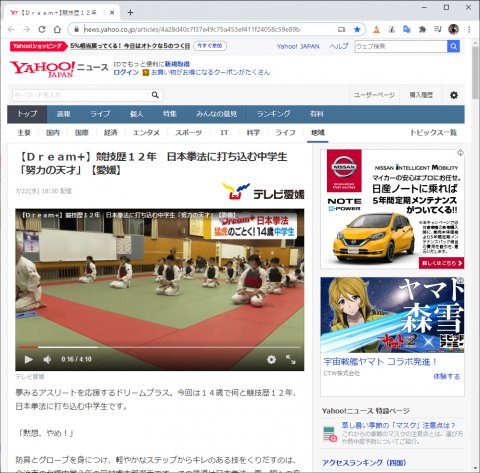Open the 科学 category

coord(253,133)
